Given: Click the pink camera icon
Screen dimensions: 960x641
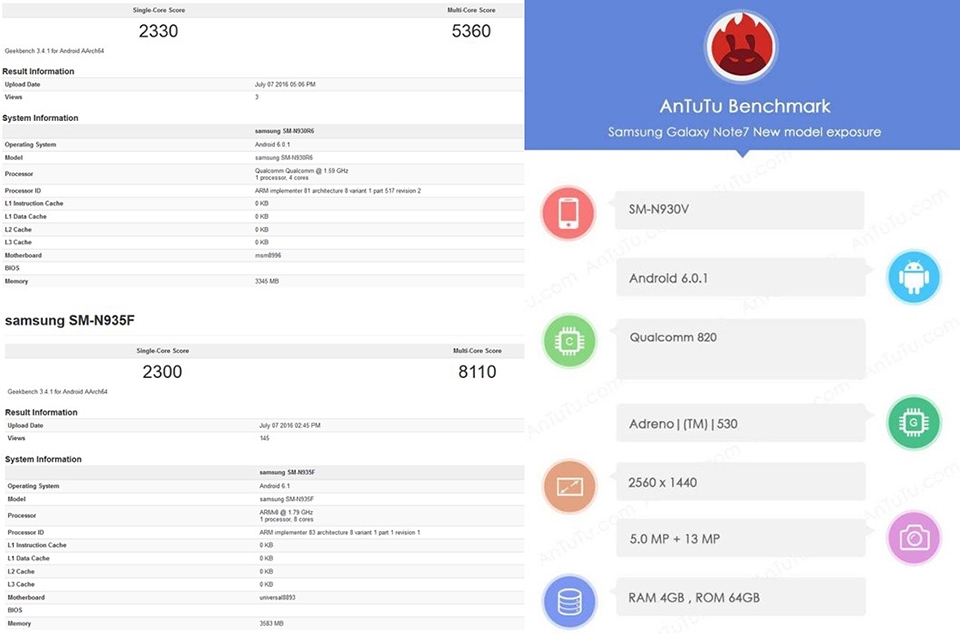Looking at the screenshot, I should tap(913, 538).
